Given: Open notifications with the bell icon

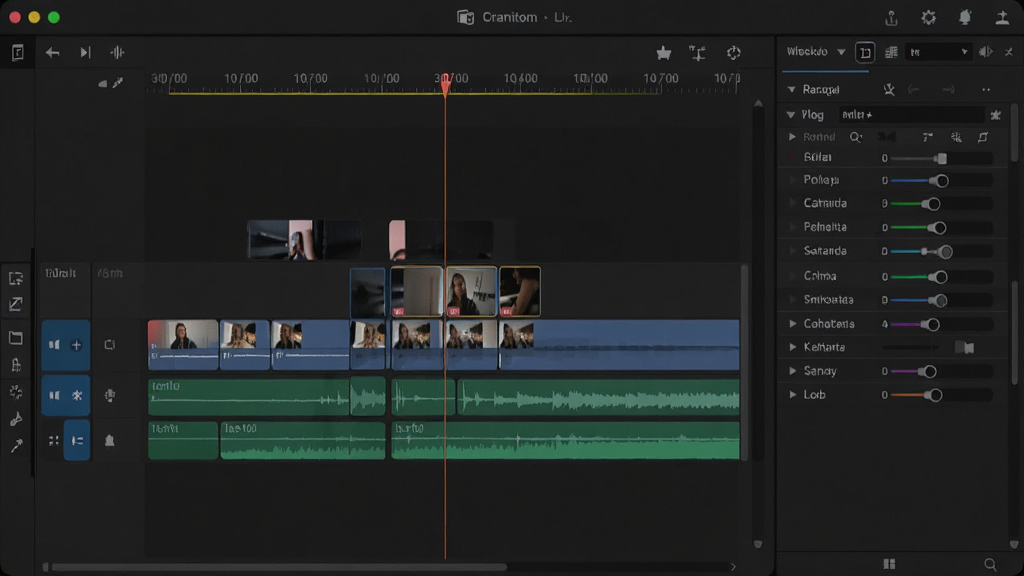Looking at the screenshot, I should click(965, 18).
